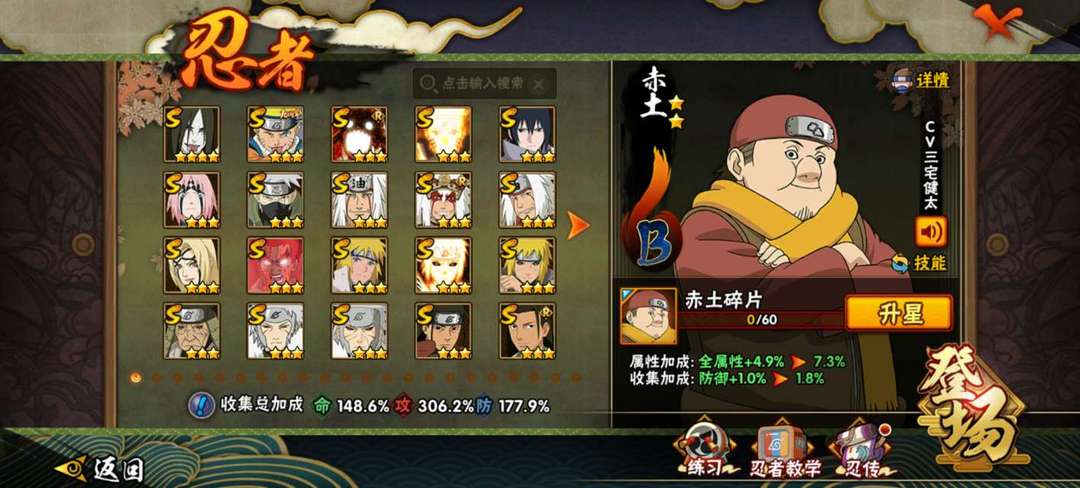Close the ninja screen with the red X
The height and width of the screenshot is (488, 1080).
click(997, 21)
